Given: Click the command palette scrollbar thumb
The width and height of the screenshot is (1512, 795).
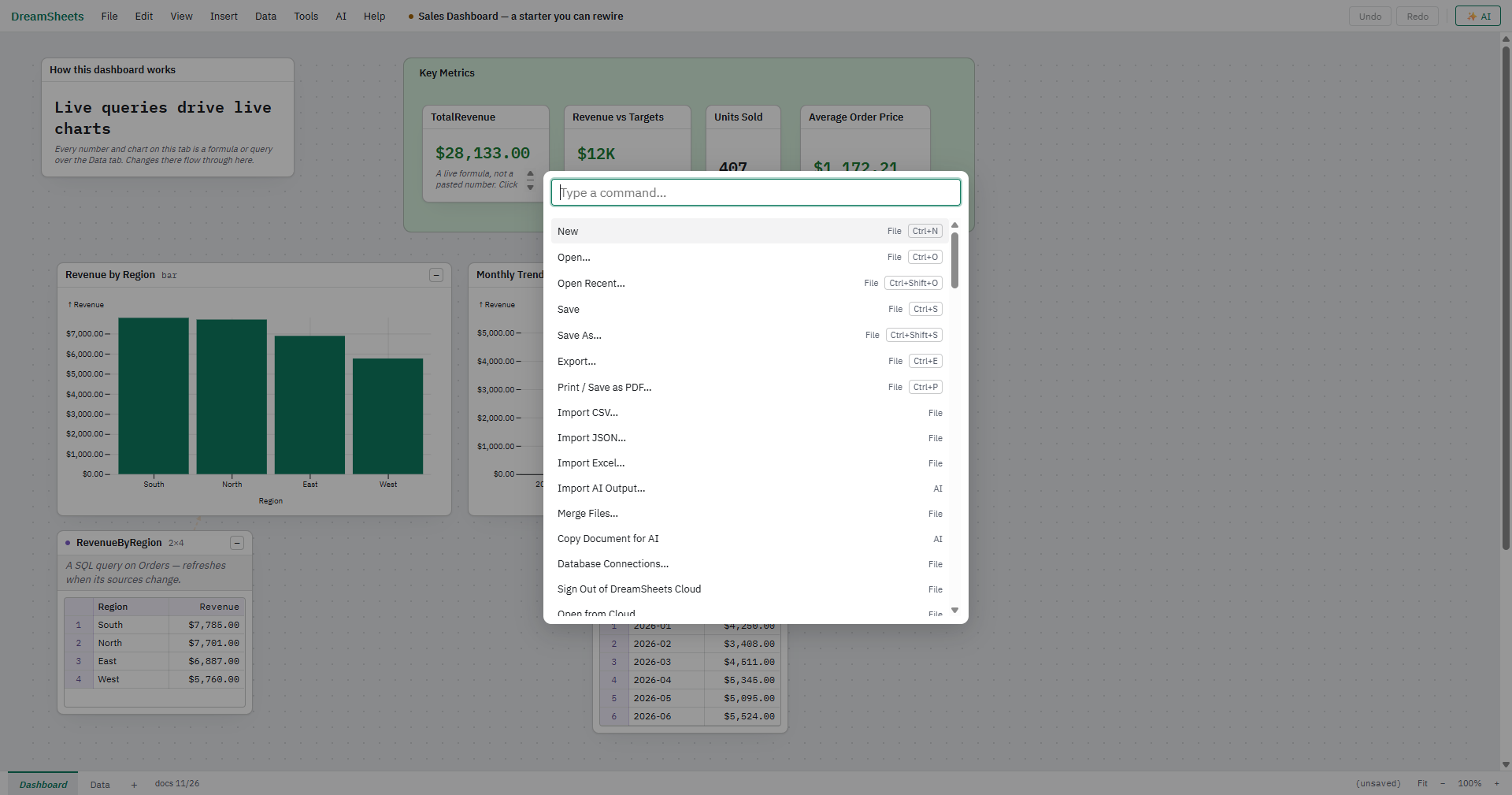Looking at the screenshot, I should (x=954, y=260).
